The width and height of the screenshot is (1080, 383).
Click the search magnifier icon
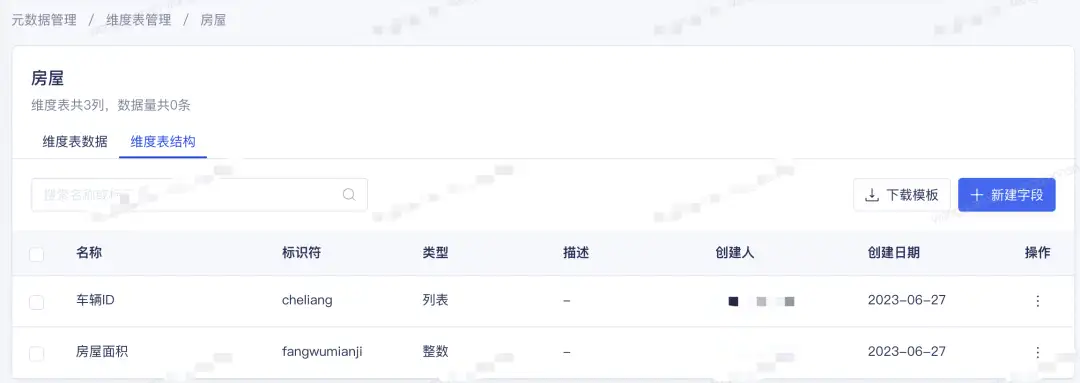[349, 195]
